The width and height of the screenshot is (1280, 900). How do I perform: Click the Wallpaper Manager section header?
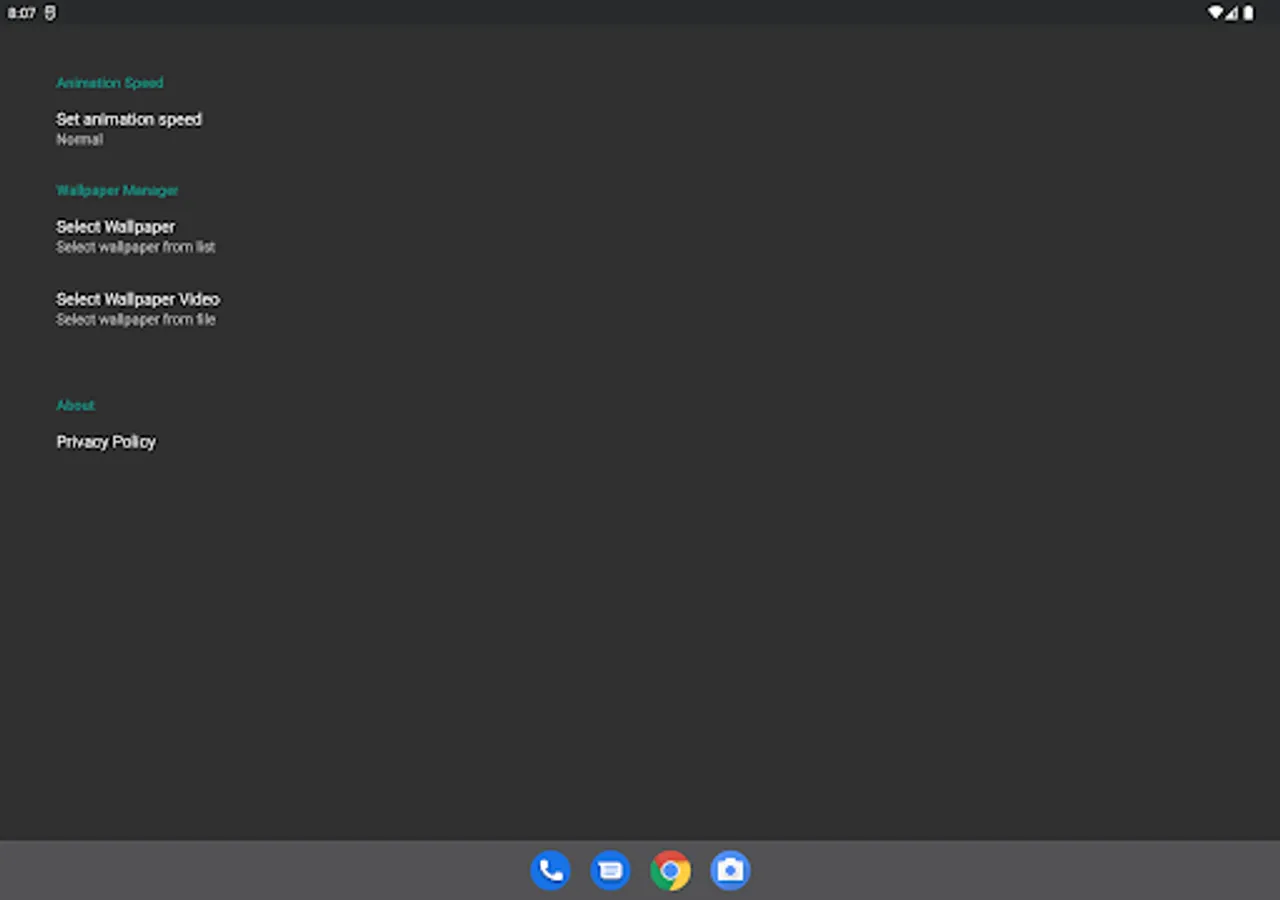coord(117,190)
